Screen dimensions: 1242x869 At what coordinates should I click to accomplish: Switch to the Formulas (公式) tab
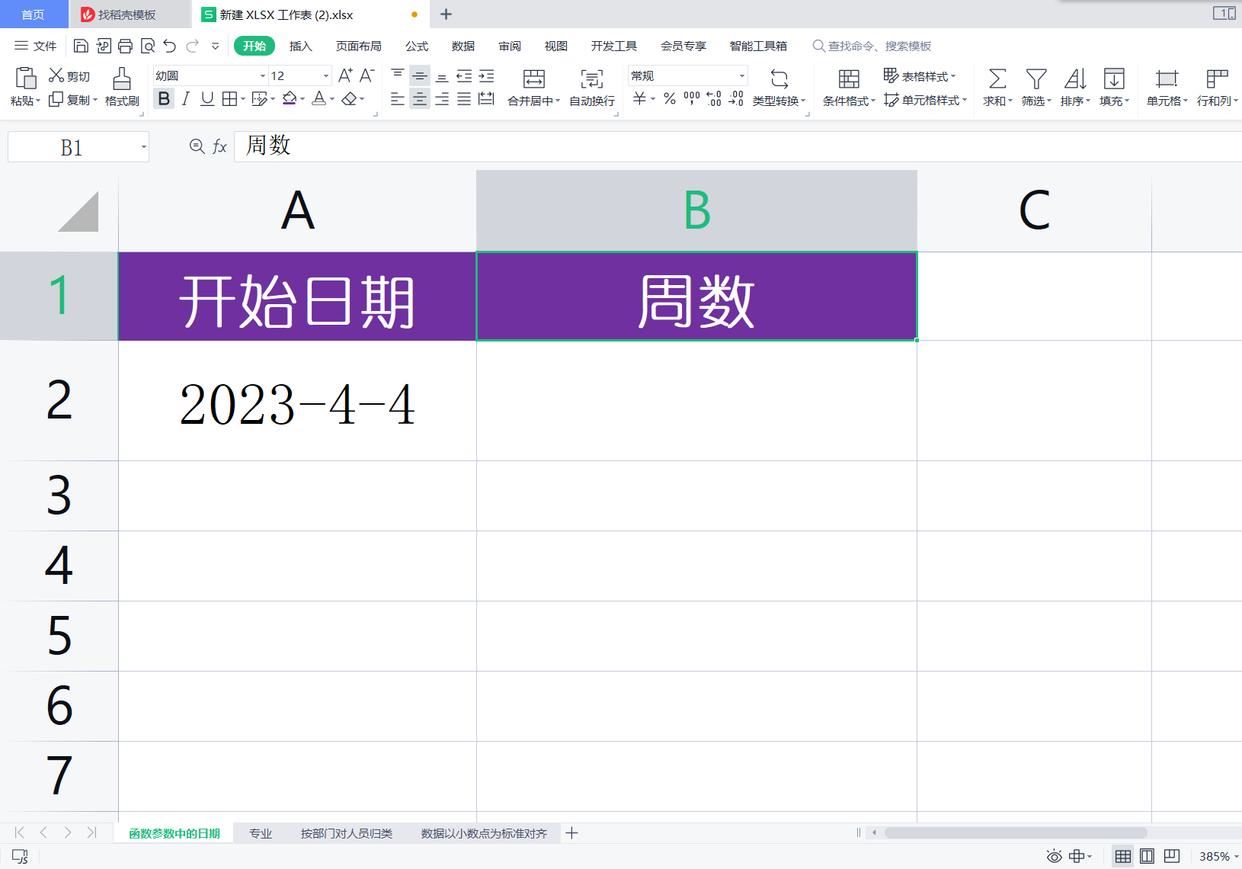click(417, 46)
